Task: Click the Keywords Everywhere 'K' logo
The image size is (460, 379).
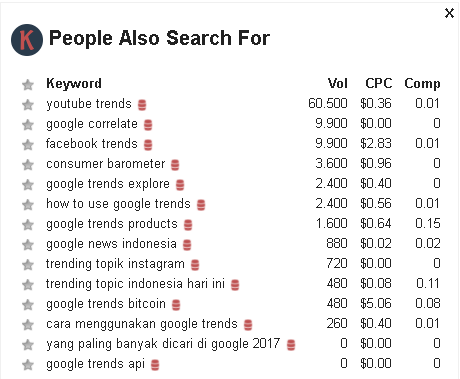Action: (27, 40)
